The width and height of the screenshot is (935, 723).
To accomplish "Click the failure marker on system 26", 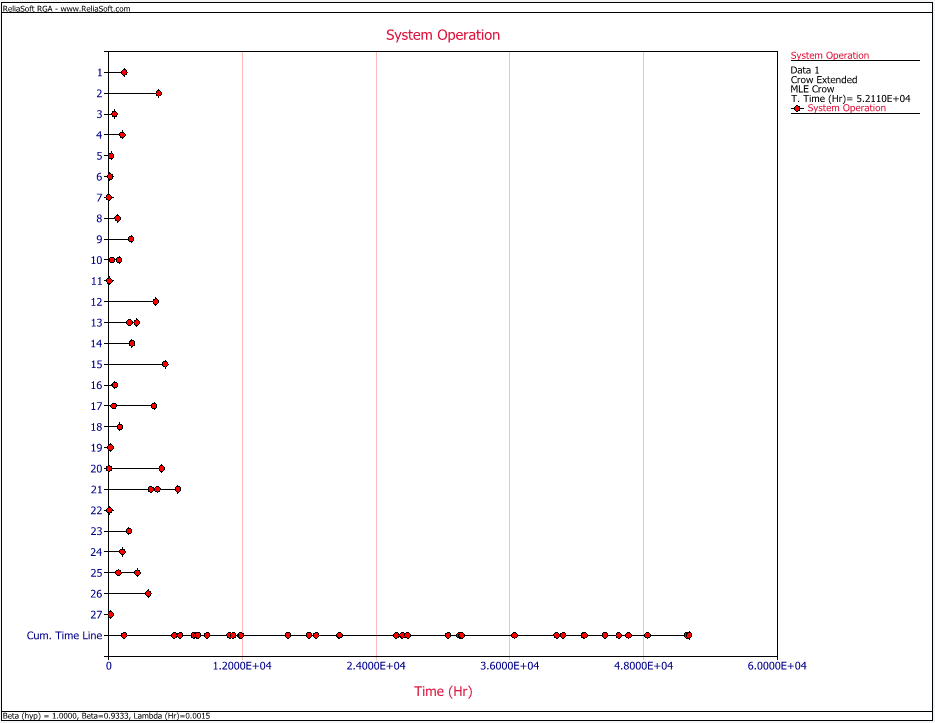I will pos(148,594).
